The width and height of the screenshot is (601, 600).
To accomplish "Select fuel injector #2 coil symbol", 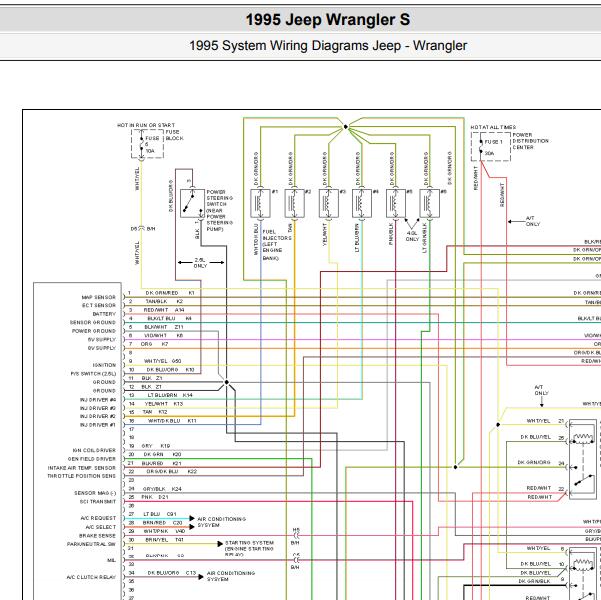I will point(294,203).
